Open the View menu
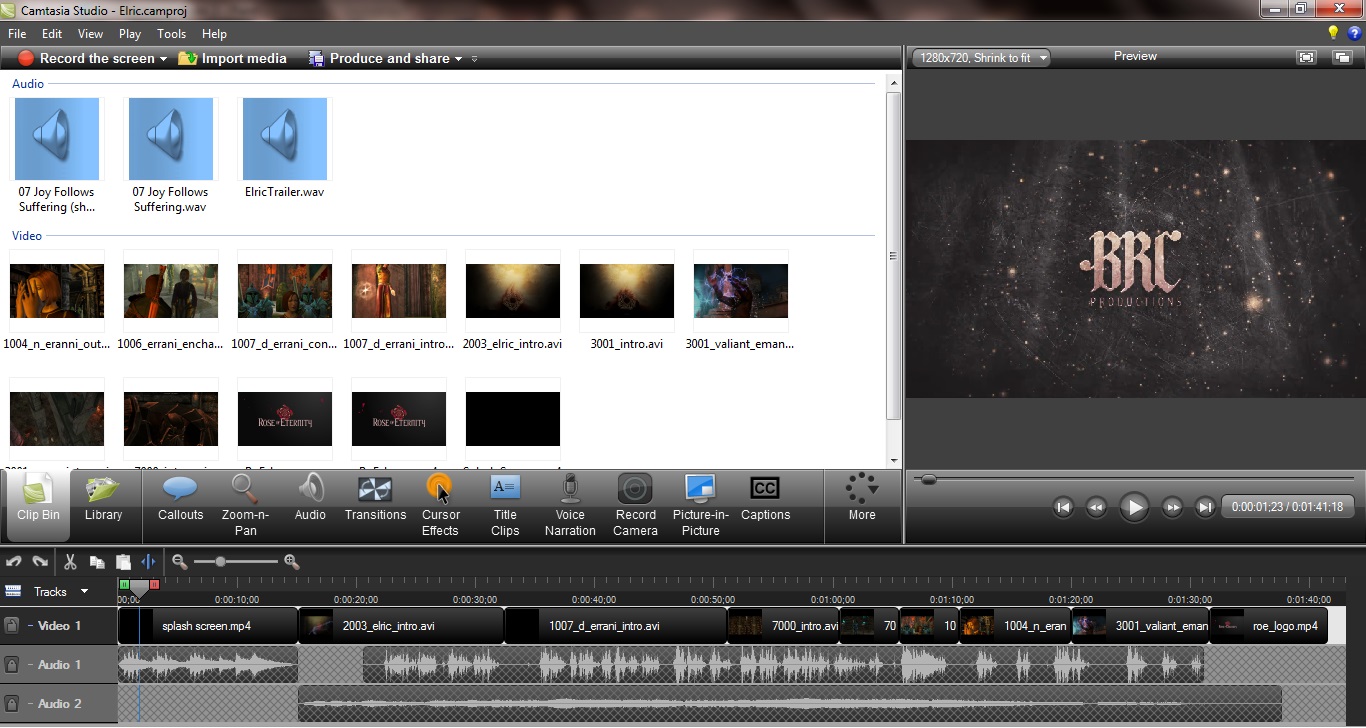 pyautogui.click(x=90, y=33)
